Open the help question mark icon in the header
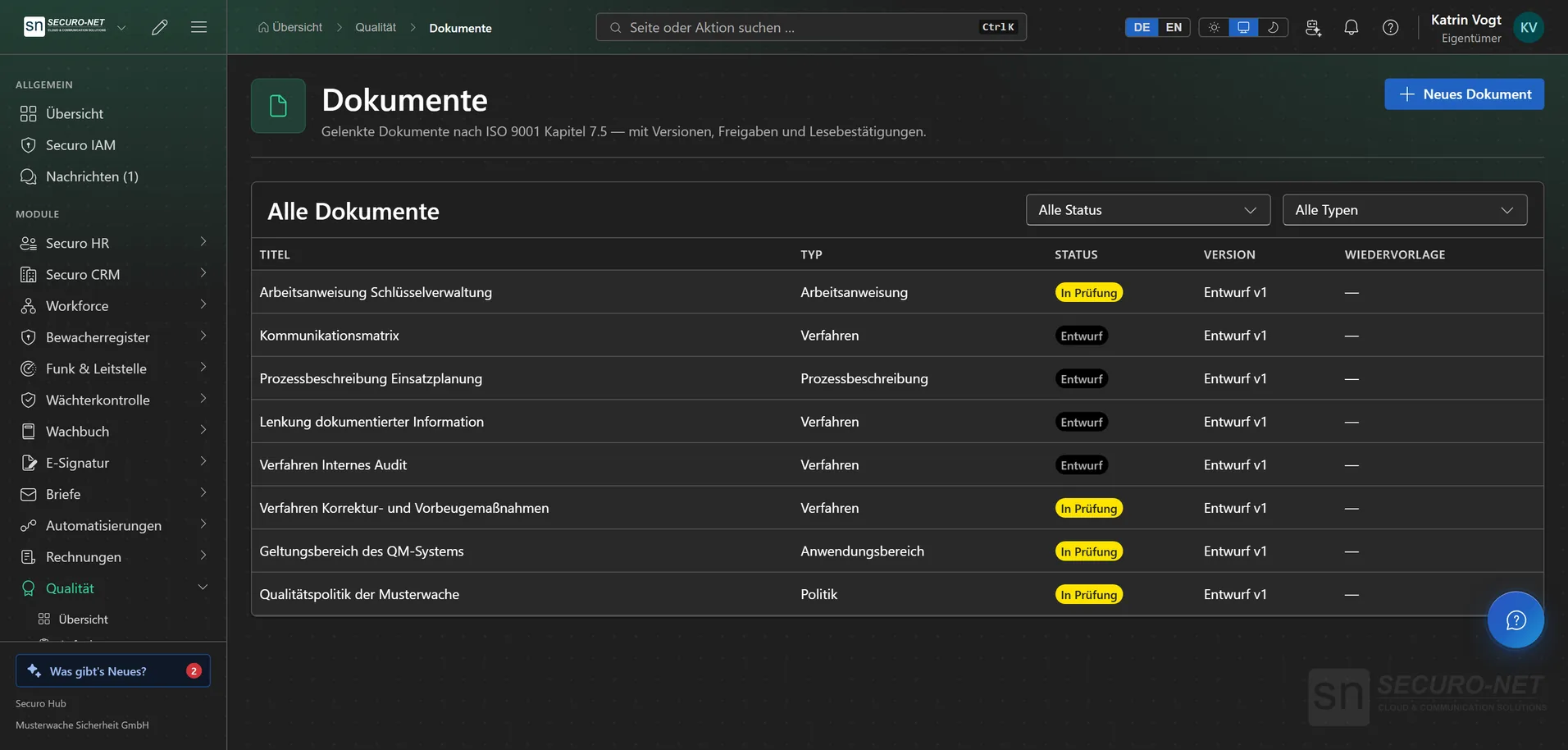Screen dimensions: 1568x750 tap(1391, 27)
